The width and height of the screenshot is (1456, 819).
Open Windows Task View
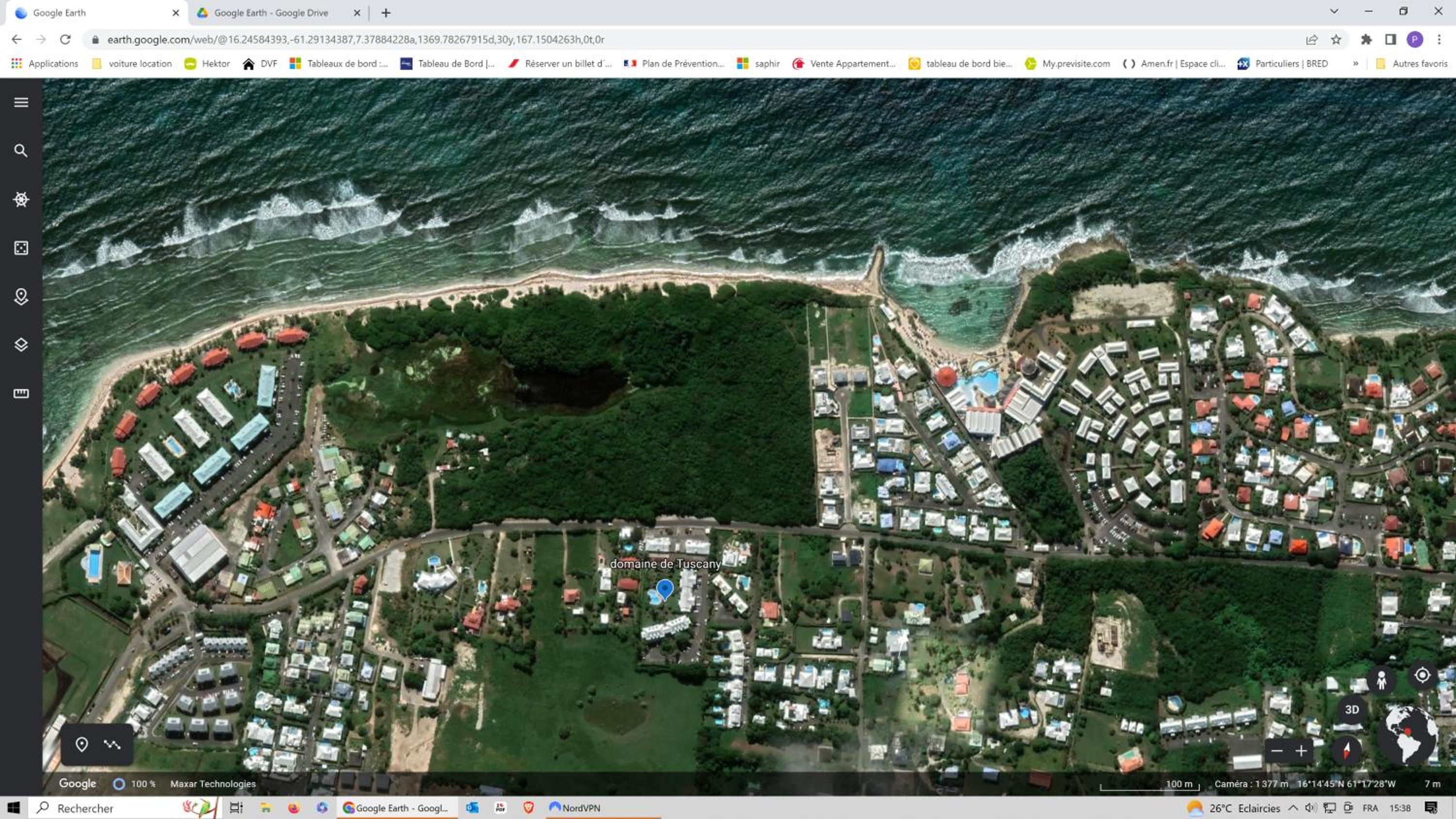click(236, 808)
